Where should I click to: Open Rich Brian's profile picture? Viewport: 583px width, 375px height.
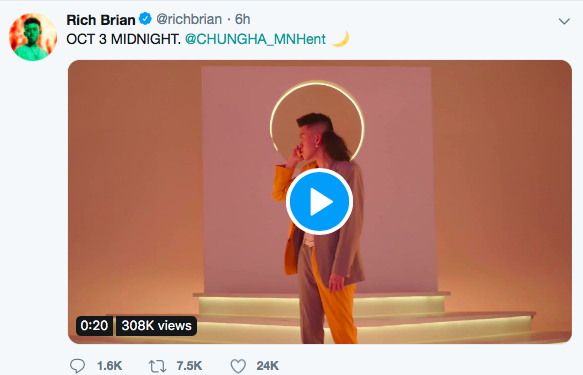(x=33, y=37)
